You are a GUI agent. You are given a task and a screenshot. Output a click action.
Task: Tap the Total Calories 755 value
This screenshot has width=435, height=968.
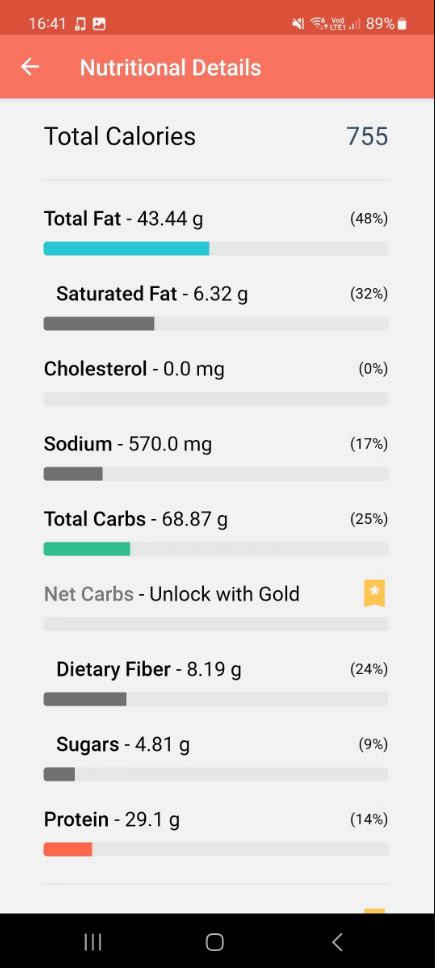[367, 136]
